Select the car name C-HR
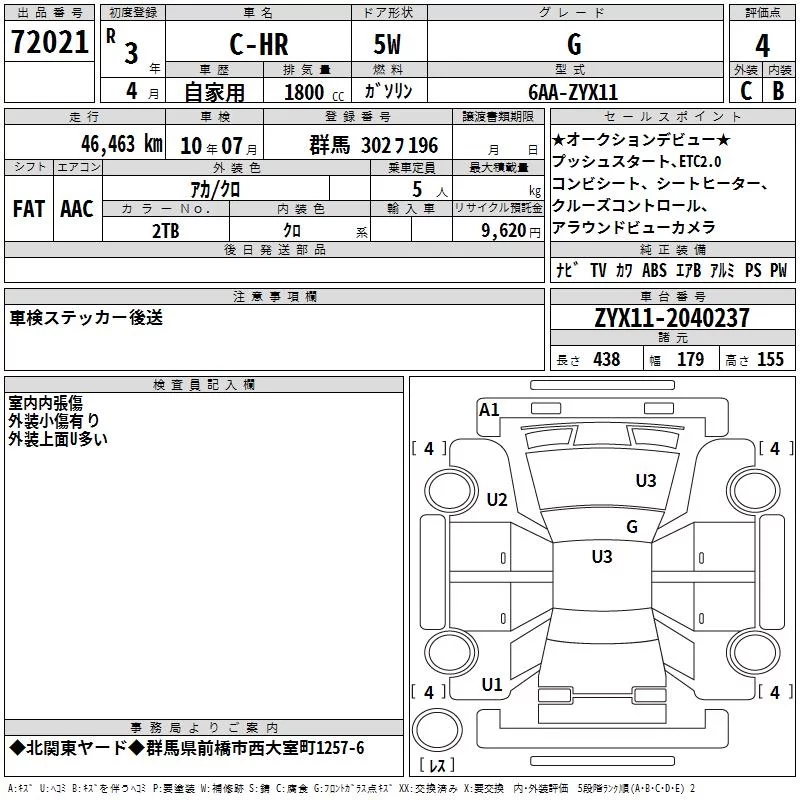The height and width of the screenshot is (800, 800). point(259,44)
